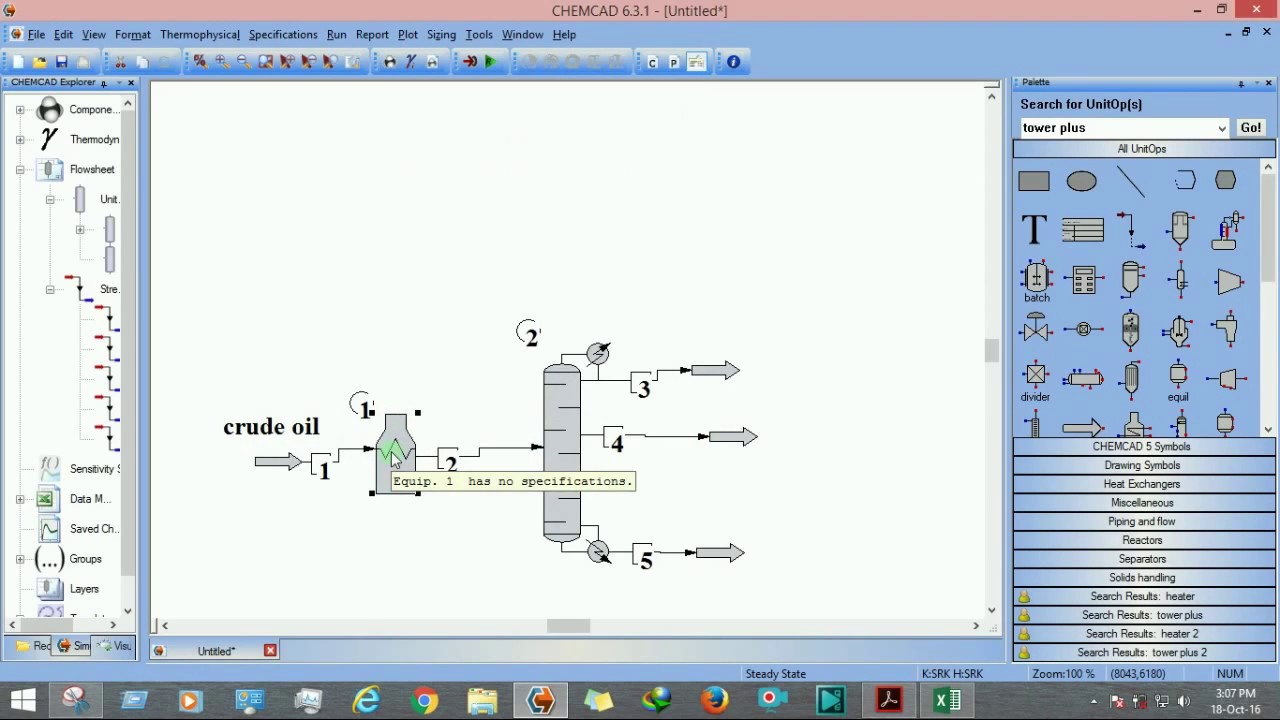Collapse the Flowsheet tree node

click(20, 170)
